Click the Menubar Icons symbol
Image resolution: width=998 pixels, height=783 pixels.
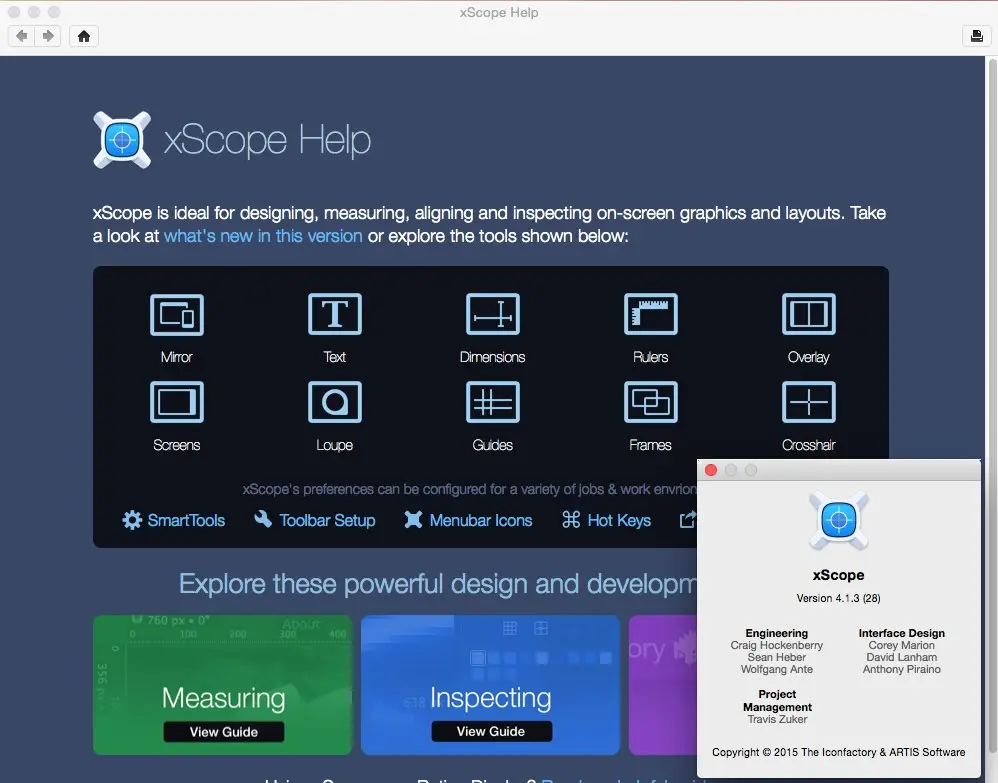pyautogui.click(x=413, y=520)
